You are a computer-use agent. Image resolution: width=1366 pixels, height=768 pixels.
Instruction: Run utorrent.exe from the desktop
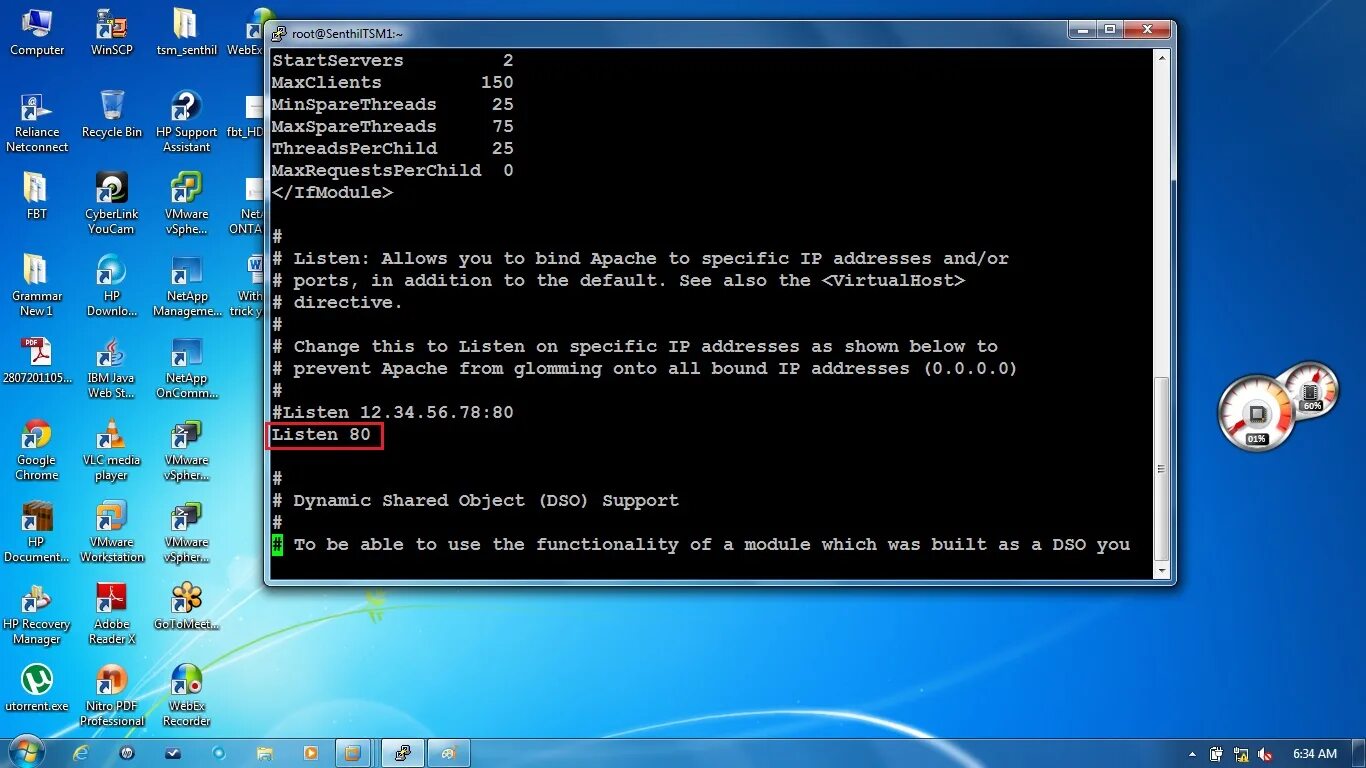pos(37,688)
